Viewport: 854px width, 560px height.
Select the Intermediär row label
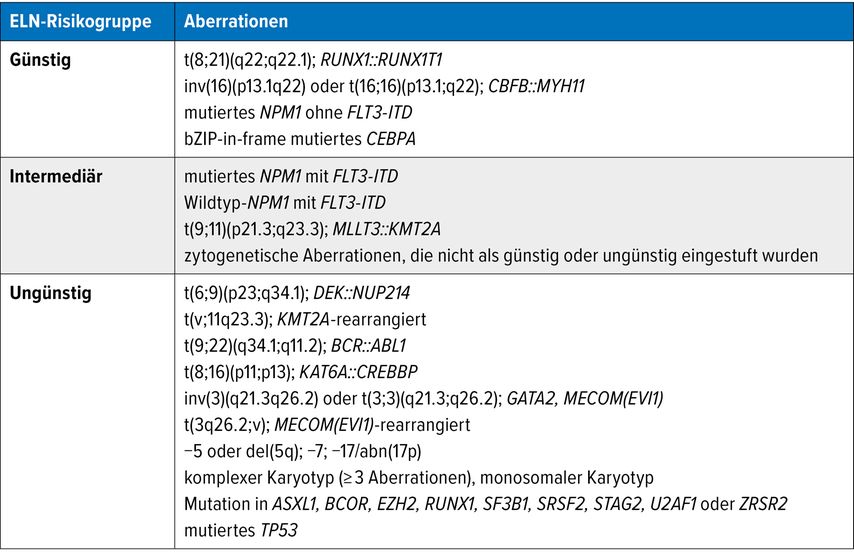pos(59,177)
